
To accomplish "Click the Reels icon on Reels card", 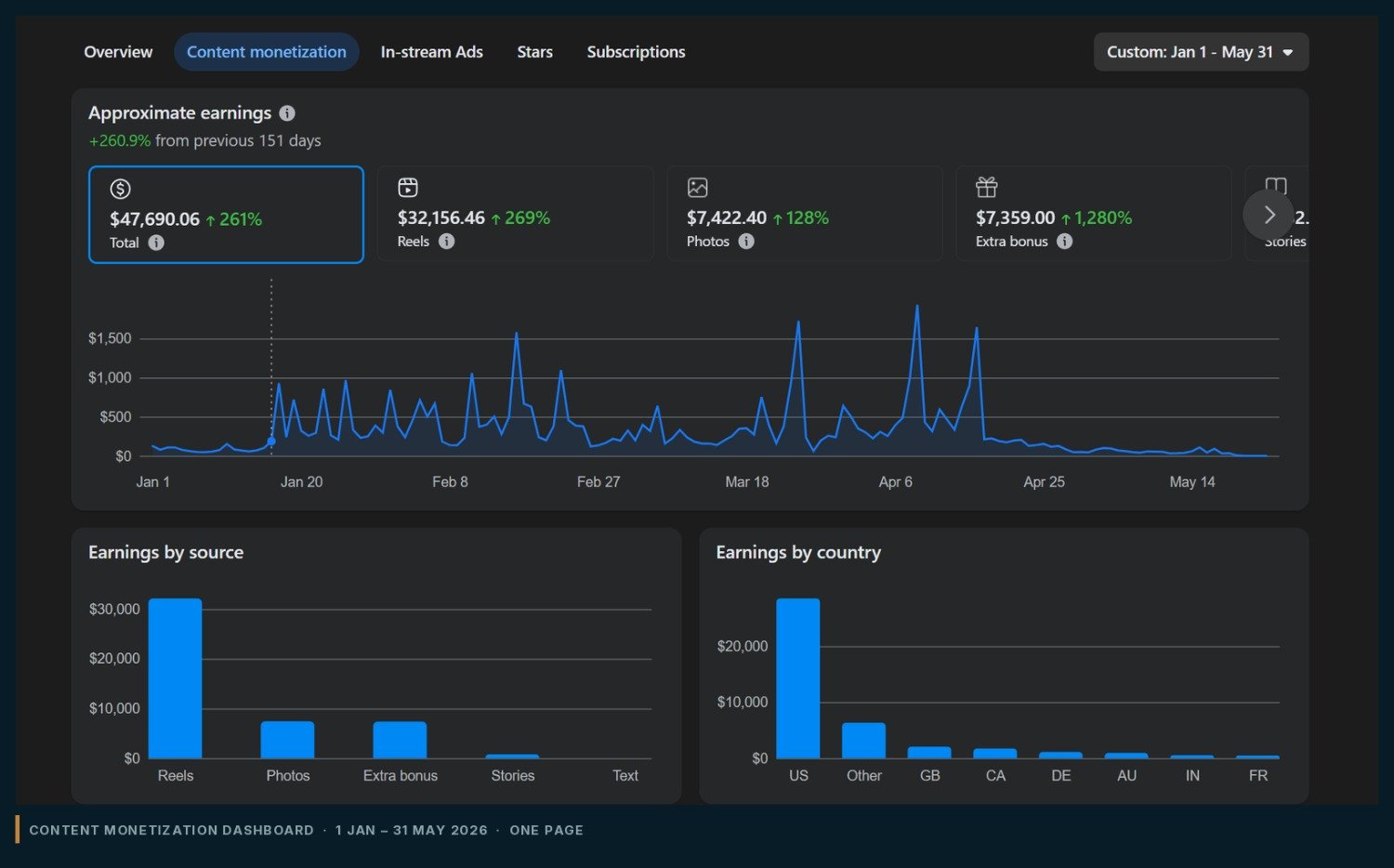I will pyautogui.click(x=408, y=188).
